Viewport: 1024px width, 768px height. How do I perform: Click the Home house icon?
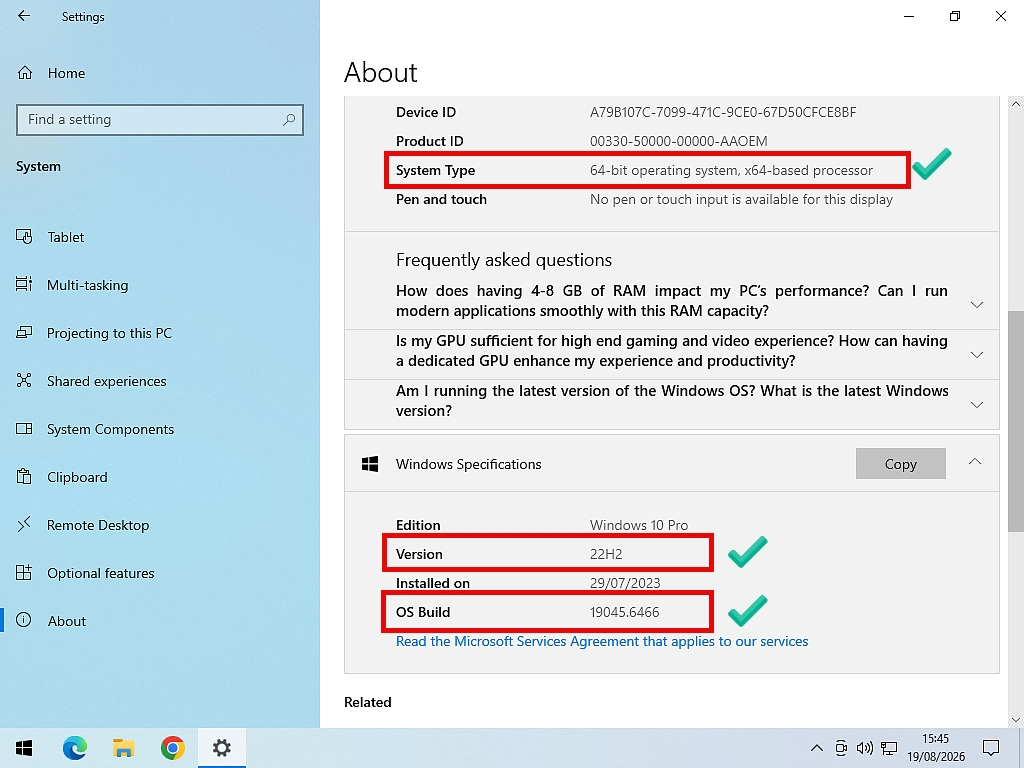point(25,72)
